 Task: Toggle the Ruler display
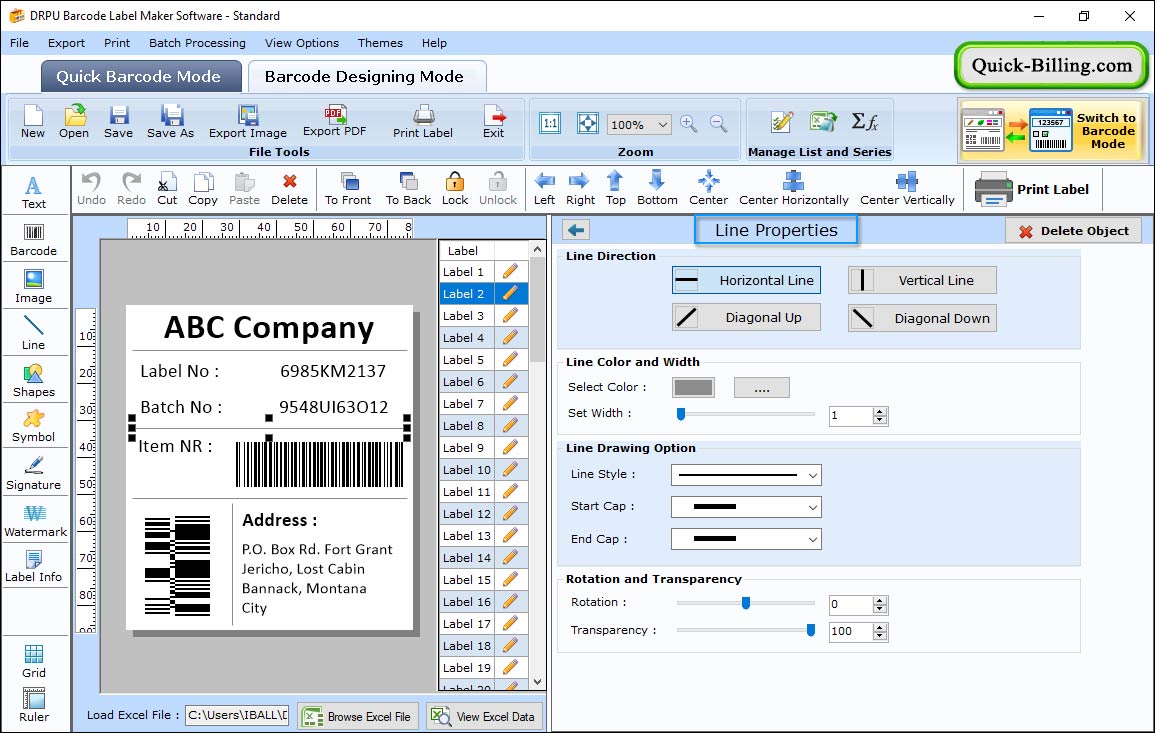34,705
